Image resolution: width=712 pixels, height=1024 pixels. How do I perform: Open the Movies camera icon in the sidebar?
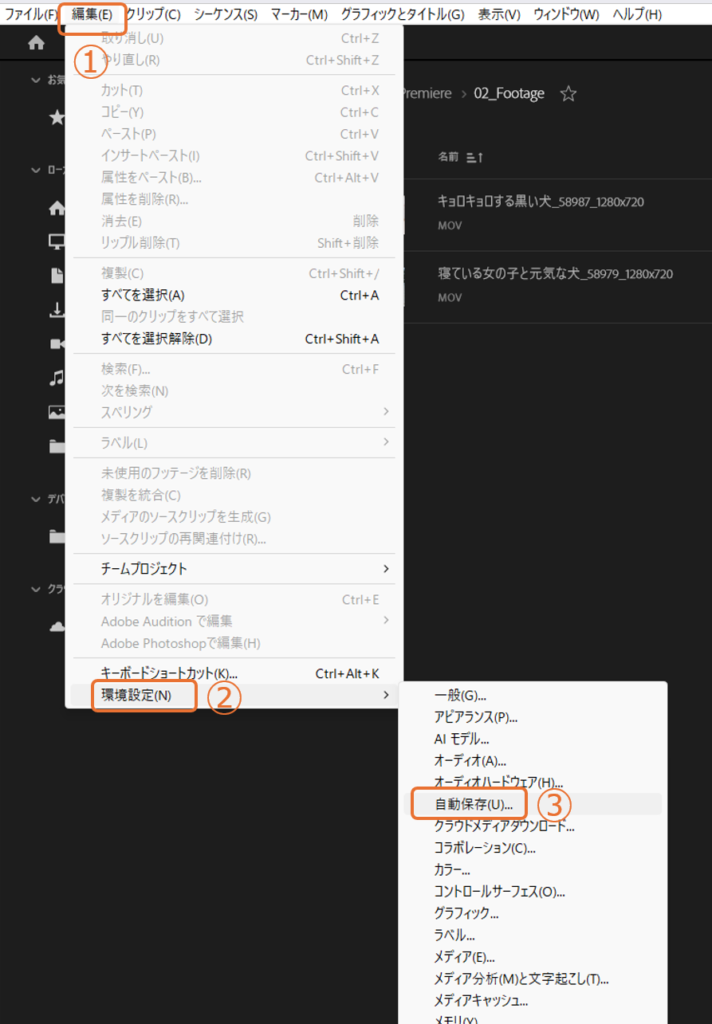click(57, 344)
